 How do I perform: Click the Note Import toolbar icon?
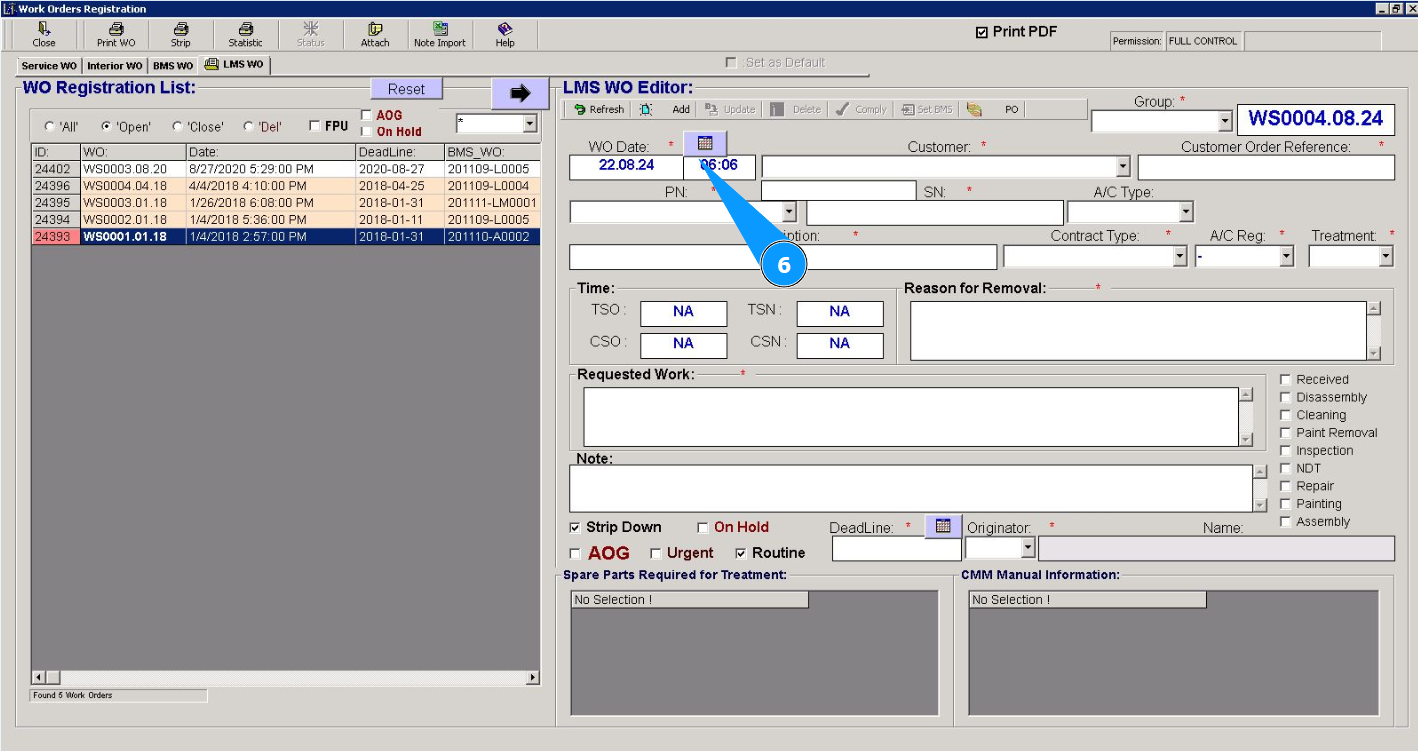(439, 35)
